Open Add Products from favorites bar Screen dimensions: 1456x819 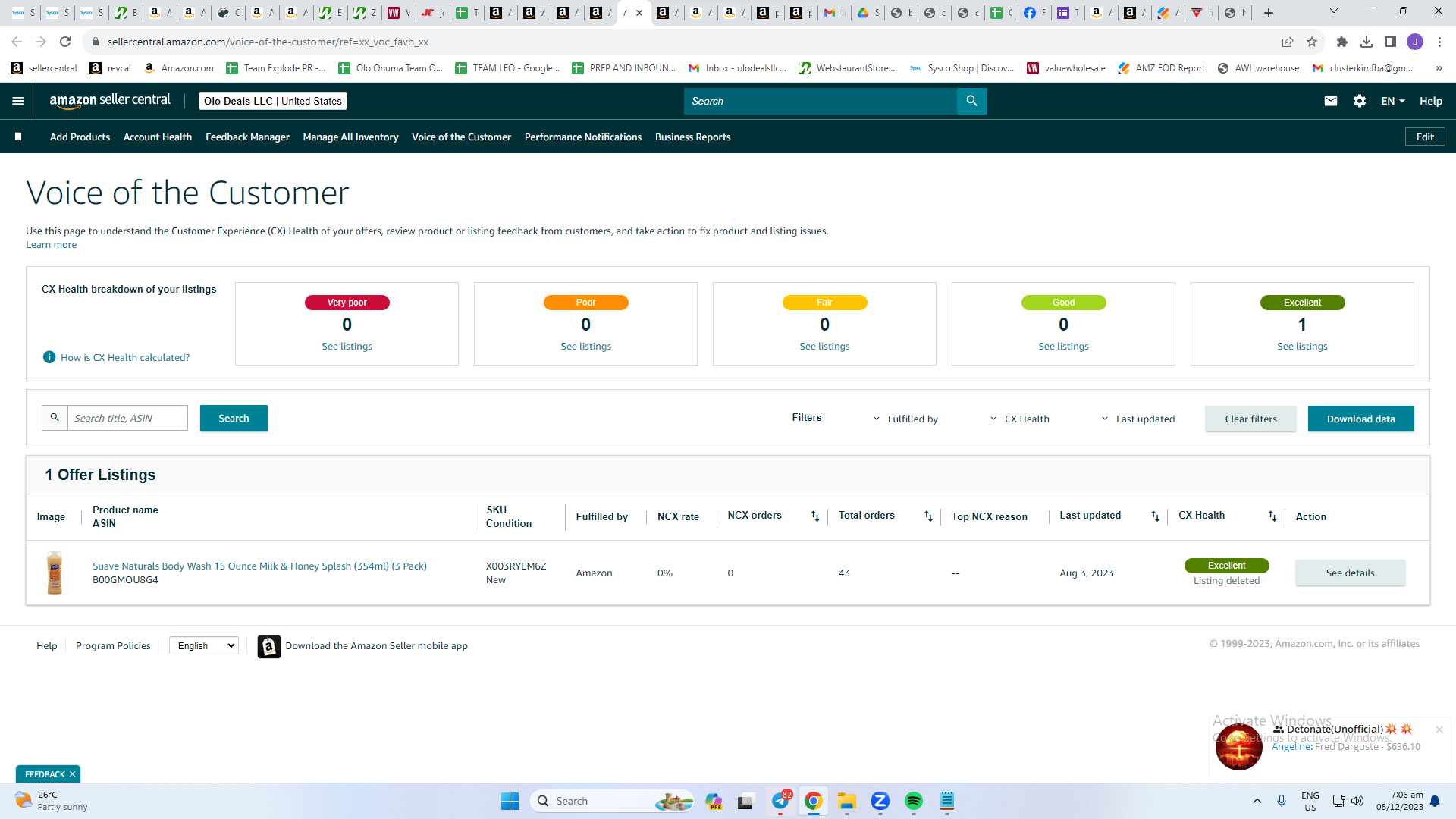click(x=80, y=136)
